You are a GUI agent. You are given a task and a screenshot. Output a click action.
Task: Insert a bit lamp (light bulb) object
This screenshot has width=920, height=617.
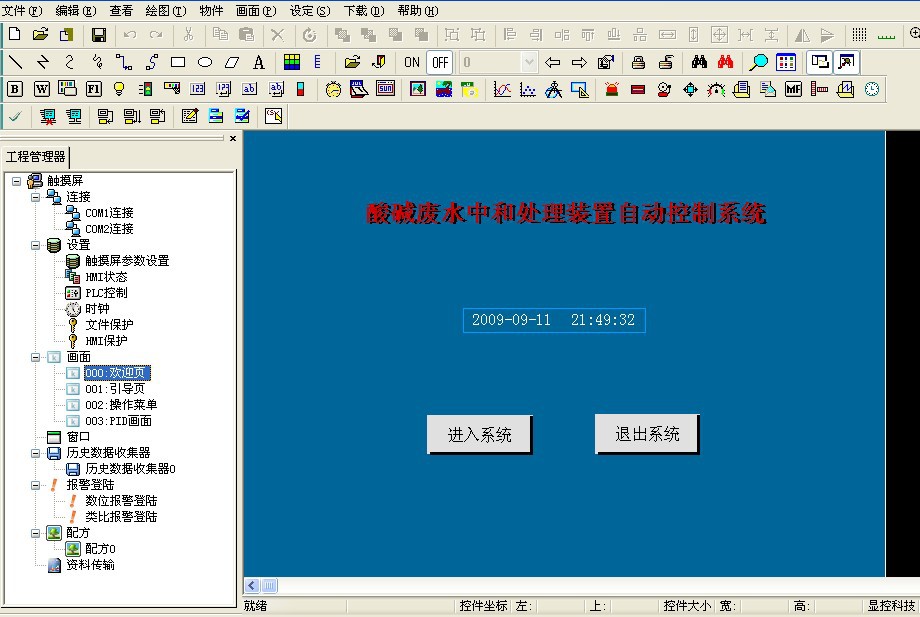(119, 89)
